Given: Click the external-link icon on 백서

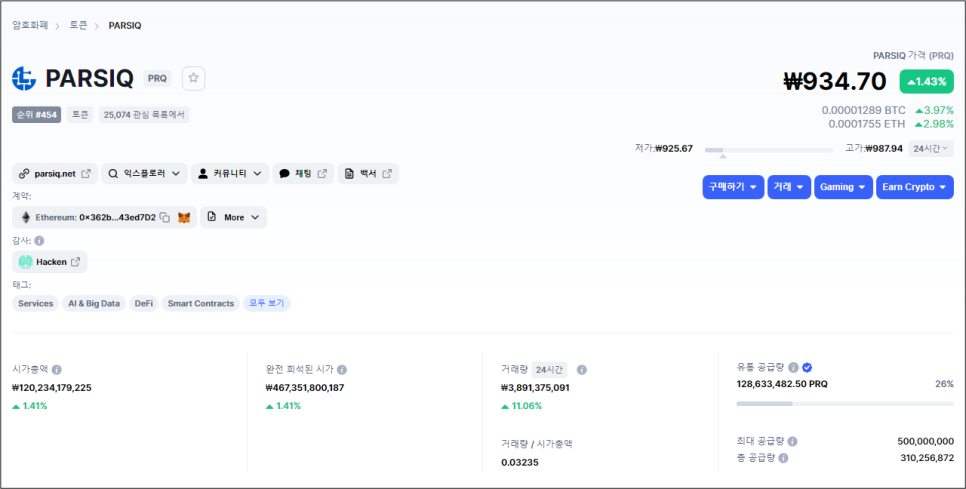Looking at the screenshot, I should (x=387, y=174).
